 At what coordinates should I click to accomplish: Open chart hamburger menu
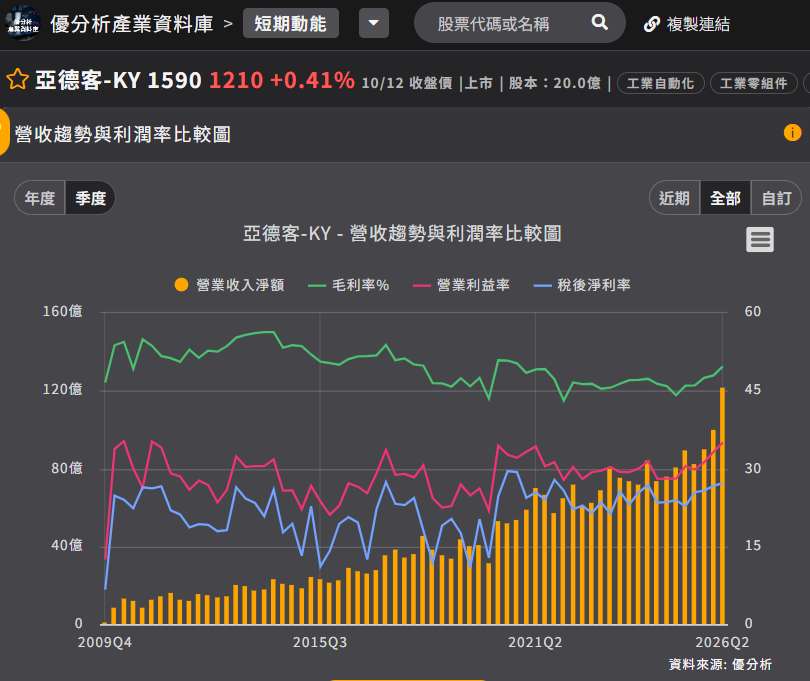[x=759, y=240]
